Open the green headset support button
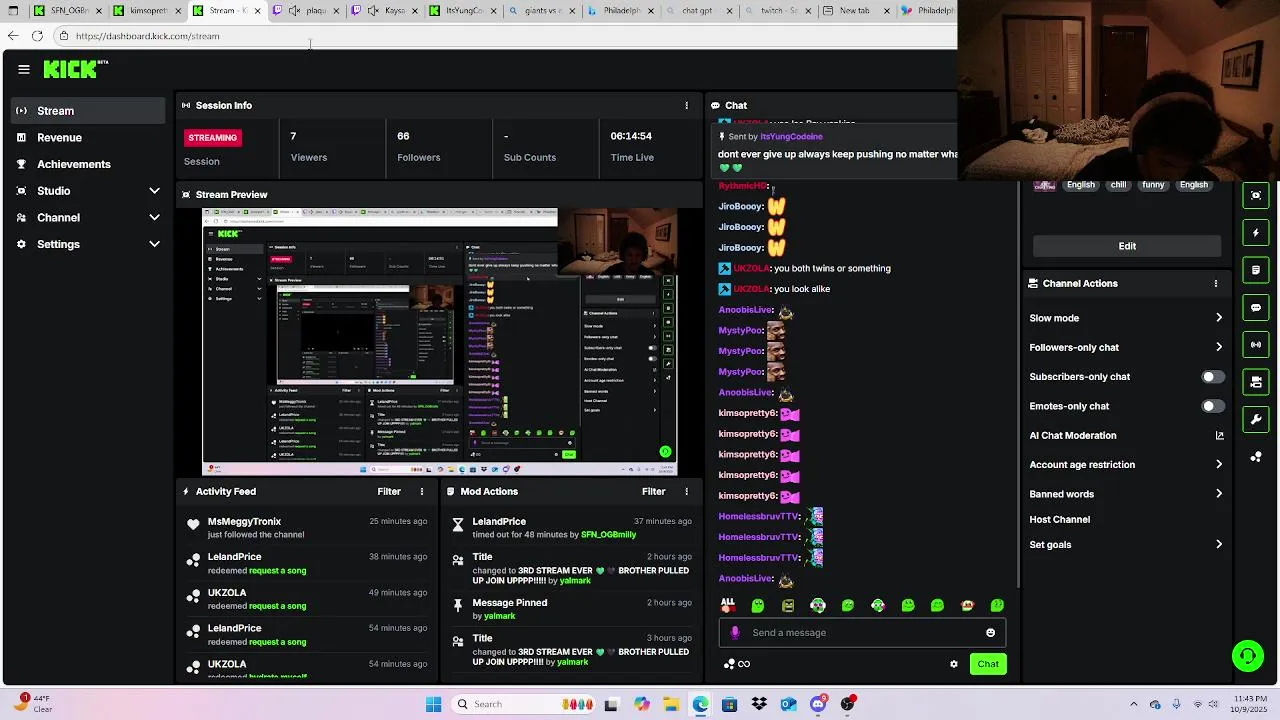This screenshot has width=1280, height=720. click(1247, 656)
